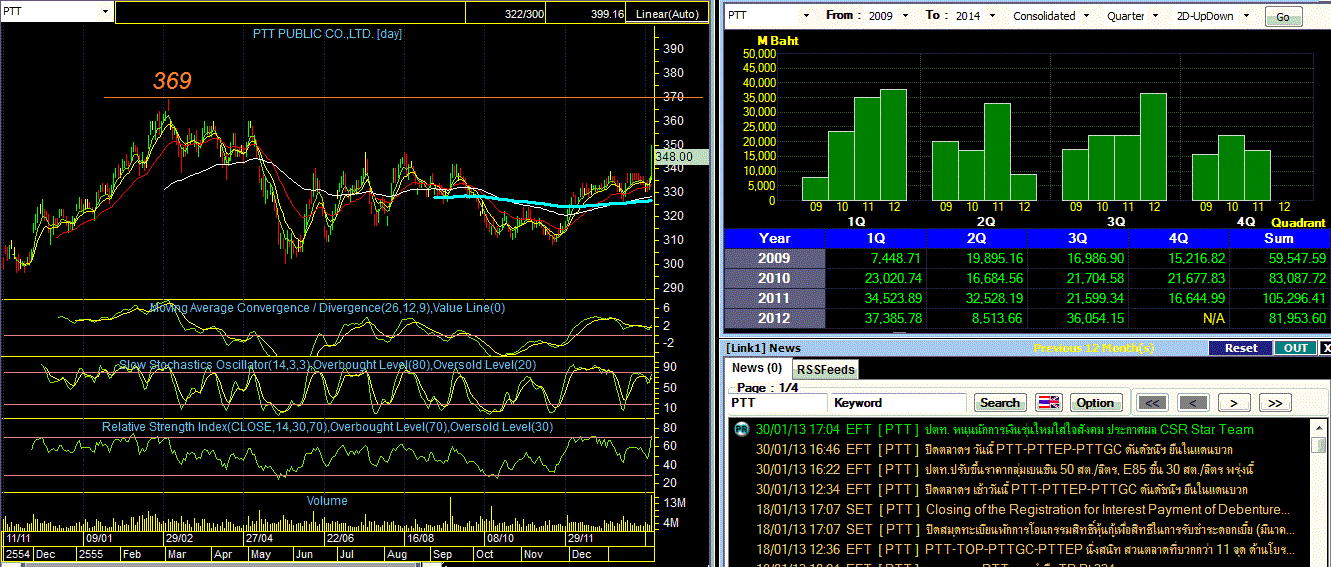This screenshot has height=567, width=1331.
Task: Select the 2010 year row
Action: pos(774,278)
